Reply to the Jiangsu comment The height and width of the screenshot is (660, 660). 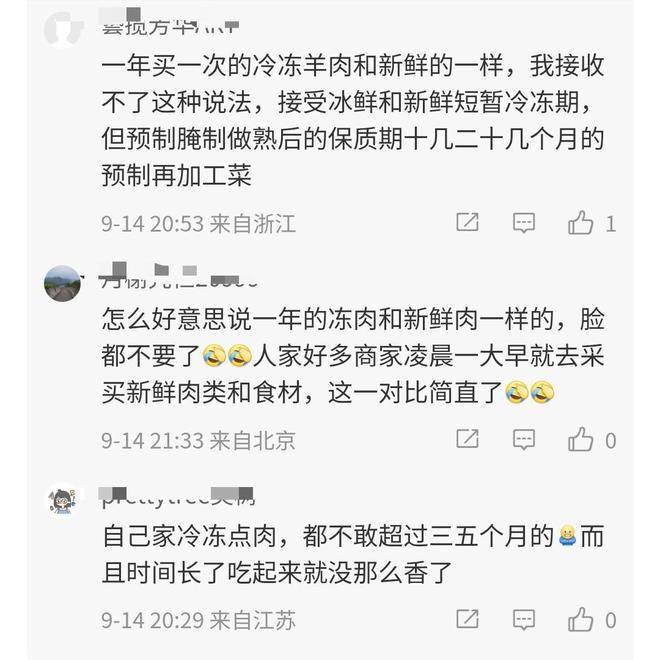pos(524,620)
